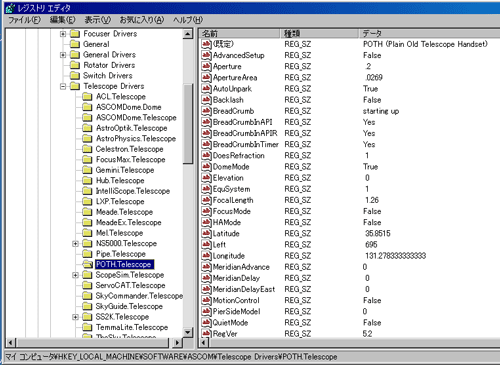
Task: Open the 編集(E) menu
Action: pyautogui.click(x=62, y=20)
